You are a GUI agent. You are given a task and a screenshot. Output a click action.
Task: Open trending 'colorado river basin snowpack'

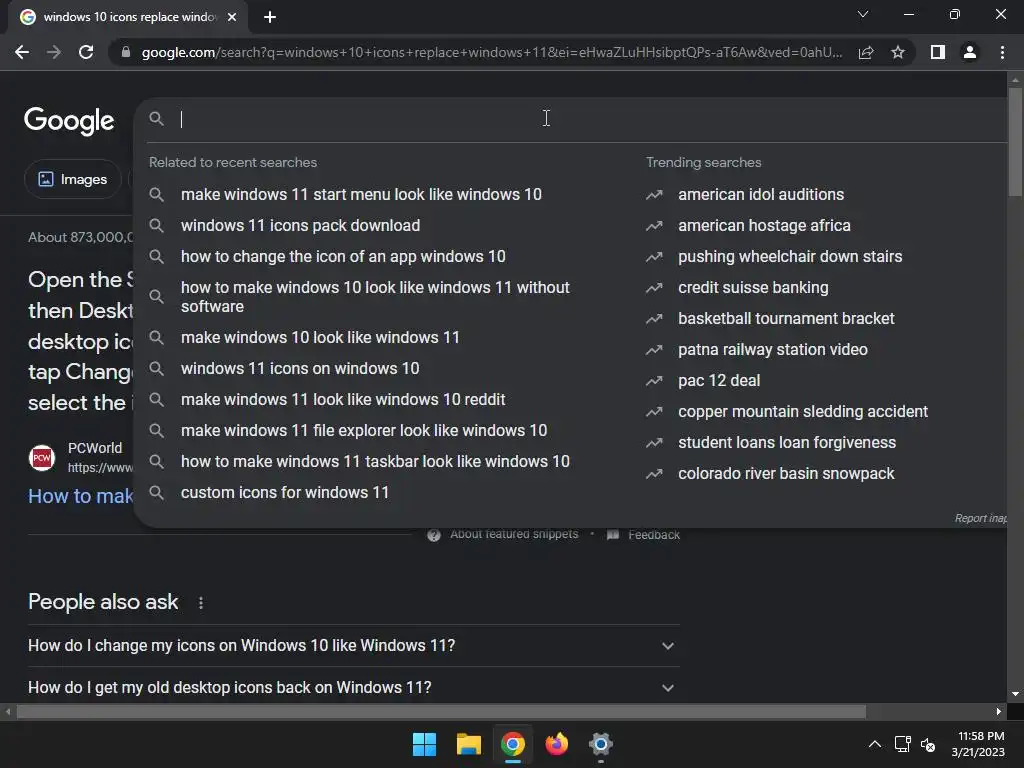[786, 473]
